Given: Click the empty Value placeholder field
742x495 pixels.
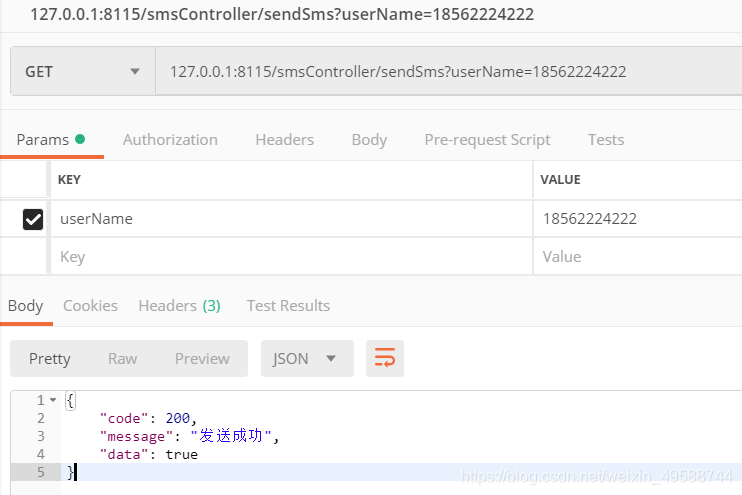Looking at the screenshot, I should coord(637,256).
